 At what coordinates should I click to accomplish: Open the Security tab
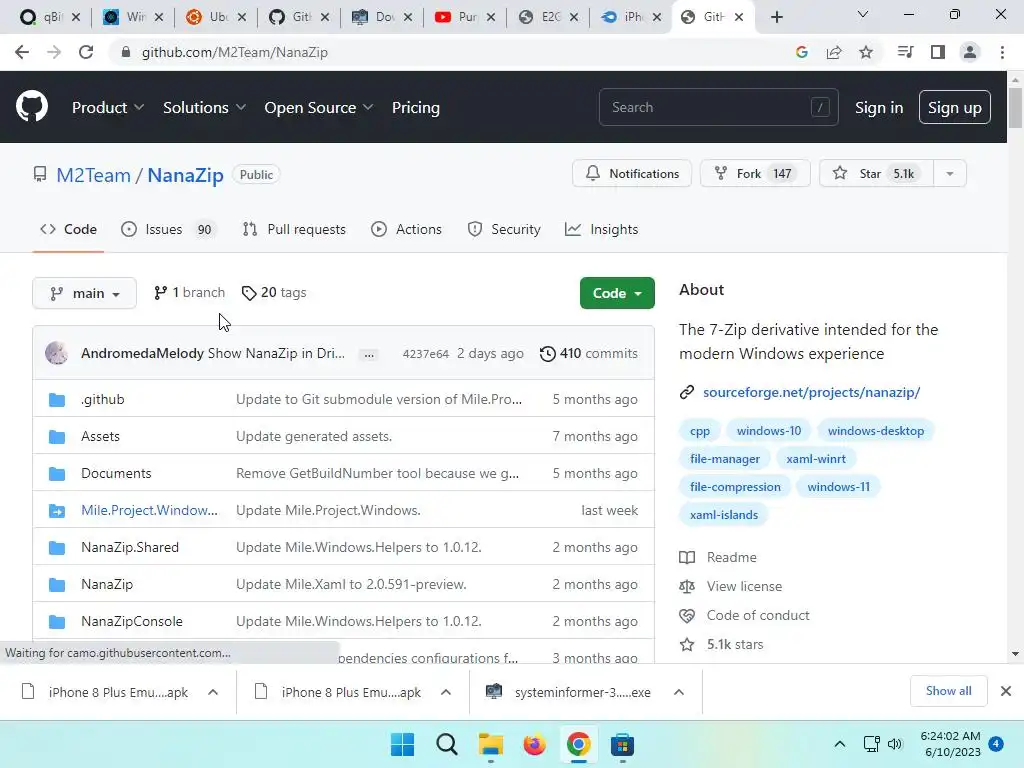click(x=504, y=229)
